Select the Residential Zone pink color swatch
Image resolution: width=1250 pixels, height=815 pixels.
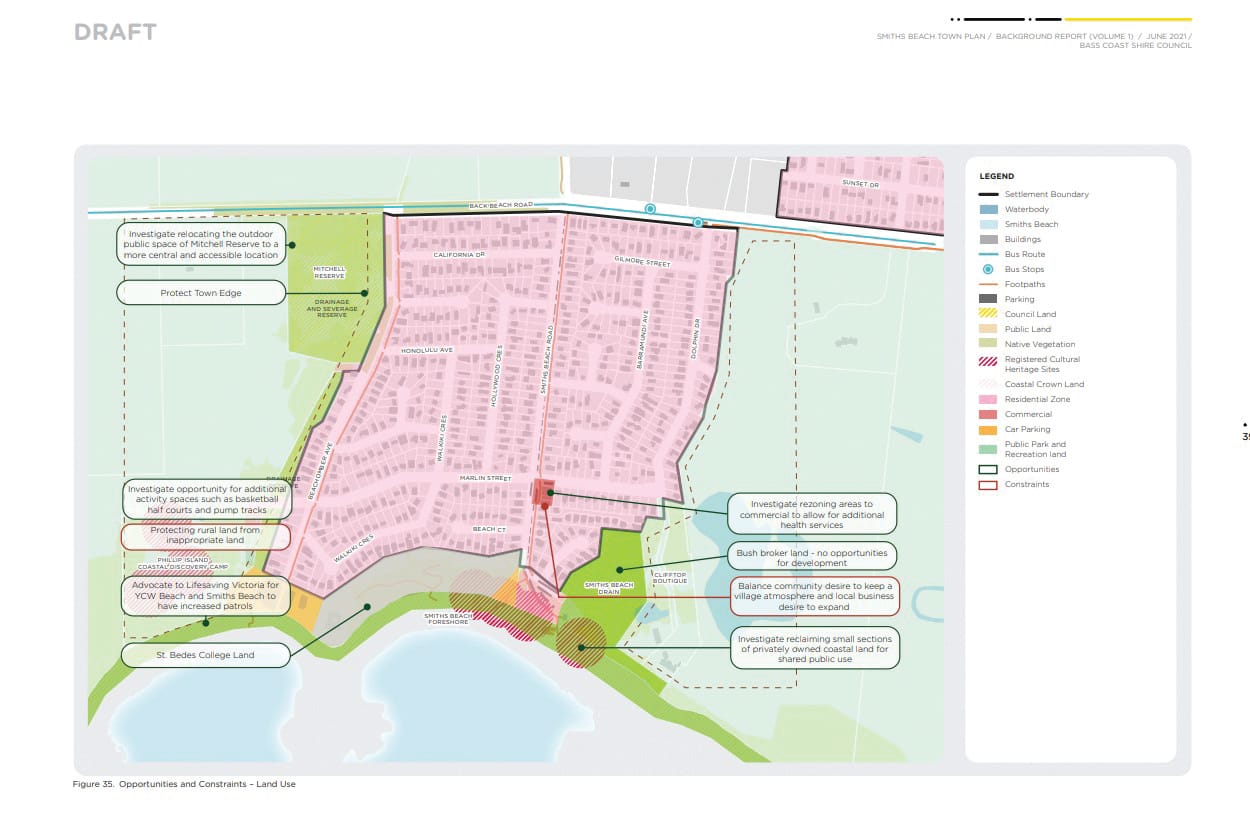pyautogui.click(x=988, y=399)
